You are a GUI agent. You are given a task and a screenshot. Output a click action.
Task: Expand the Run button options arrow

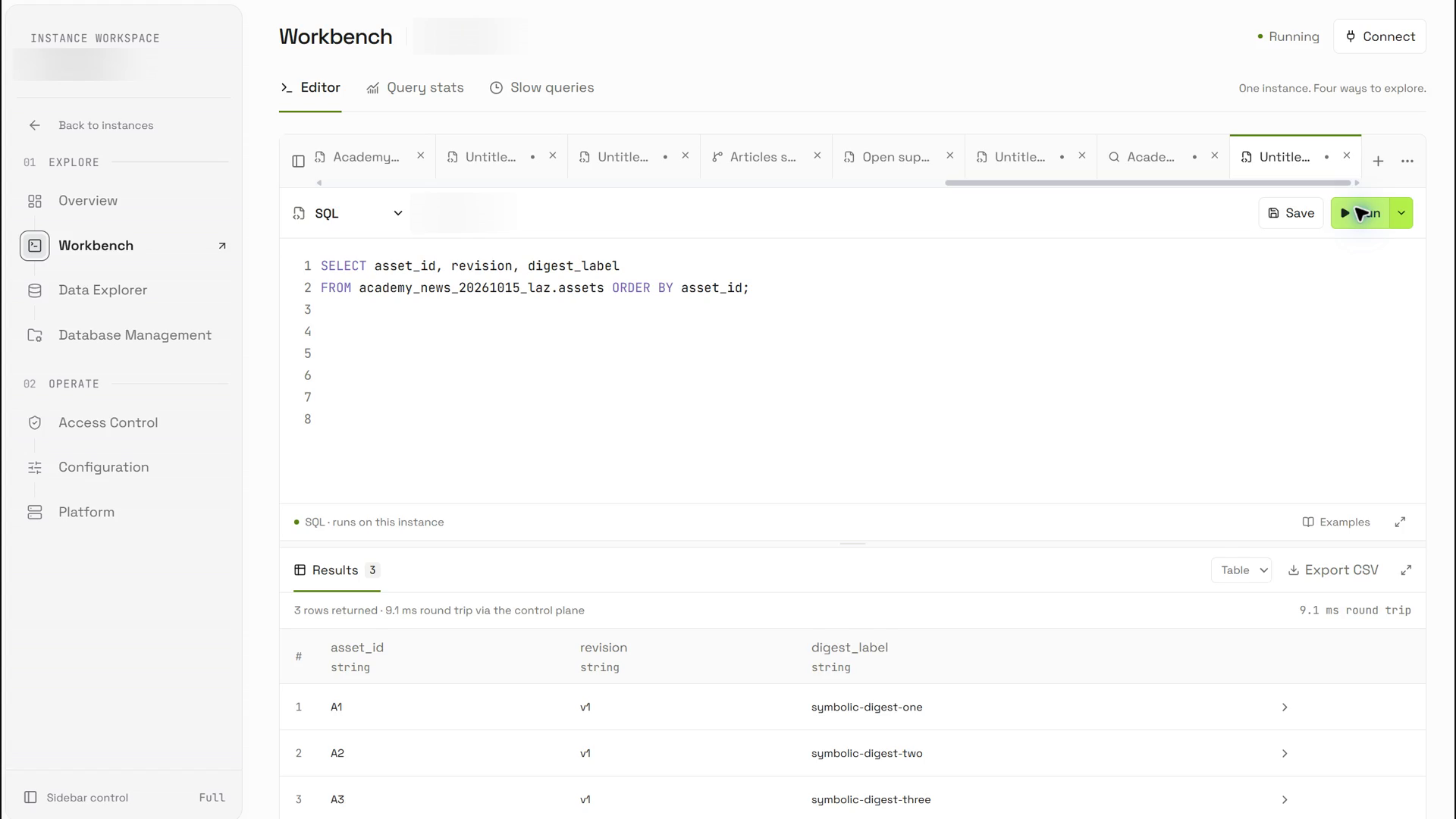(x=1401, y=213)
